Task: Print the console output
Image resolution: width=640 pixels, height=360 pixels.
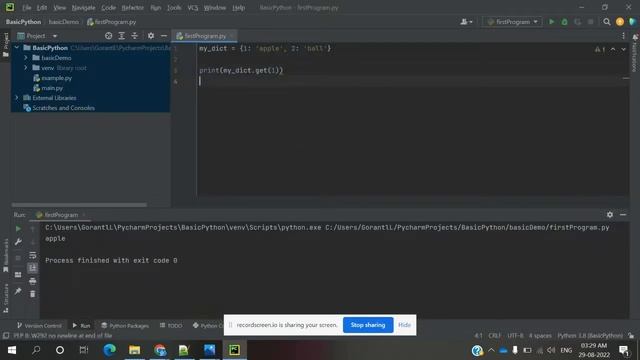Action: [33, 281]
